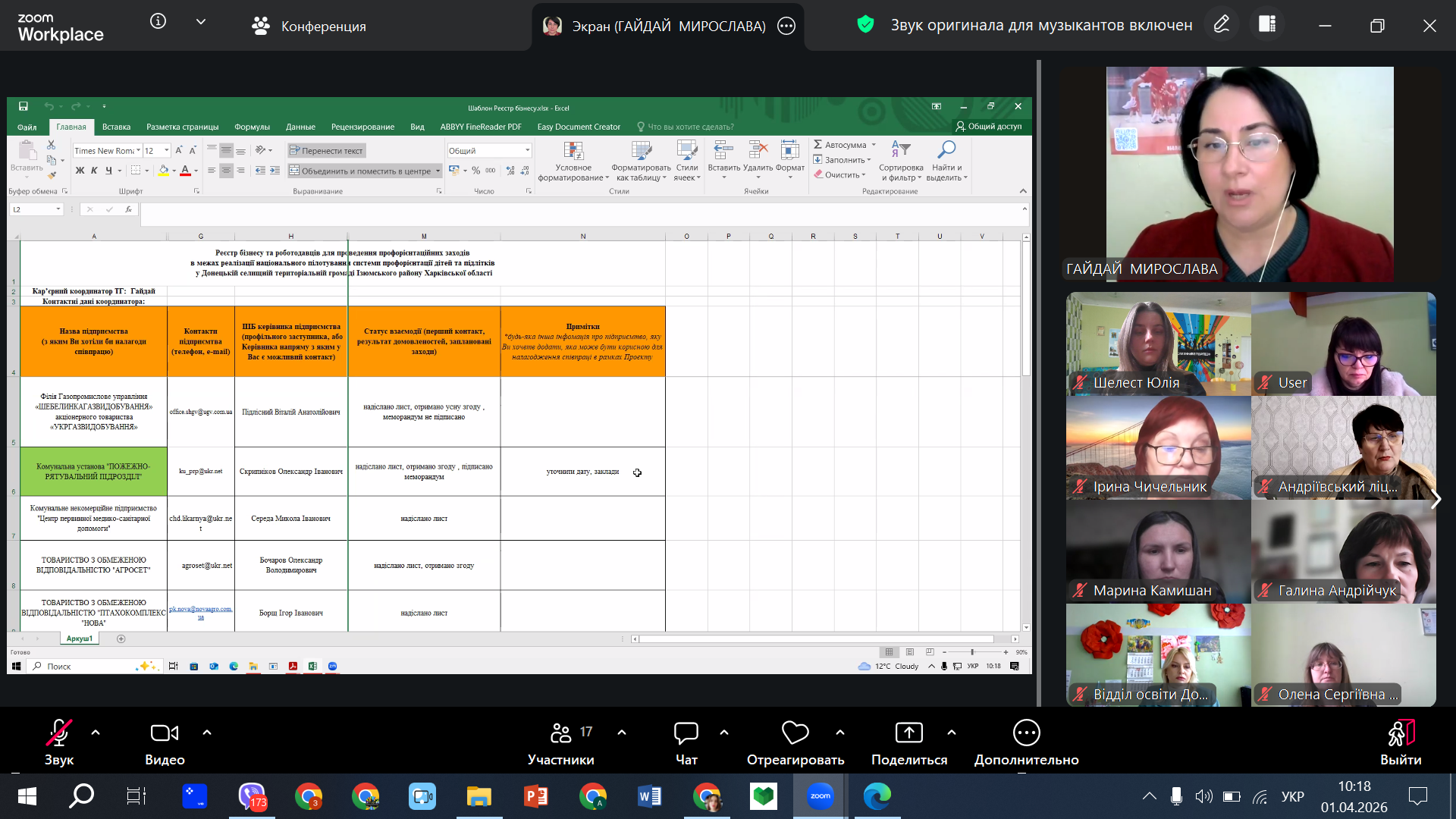Open the Чат chat panel

pyautogui.click(x=686, y=742)
